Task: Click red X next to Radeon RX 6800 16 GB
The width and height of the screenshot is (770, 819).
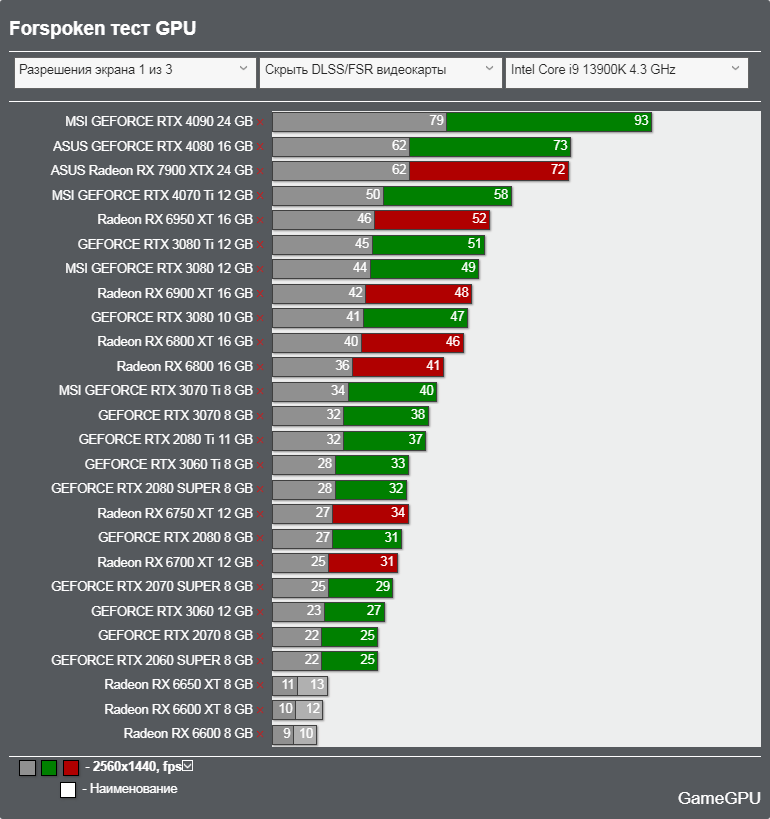Action: coord(260,367)
